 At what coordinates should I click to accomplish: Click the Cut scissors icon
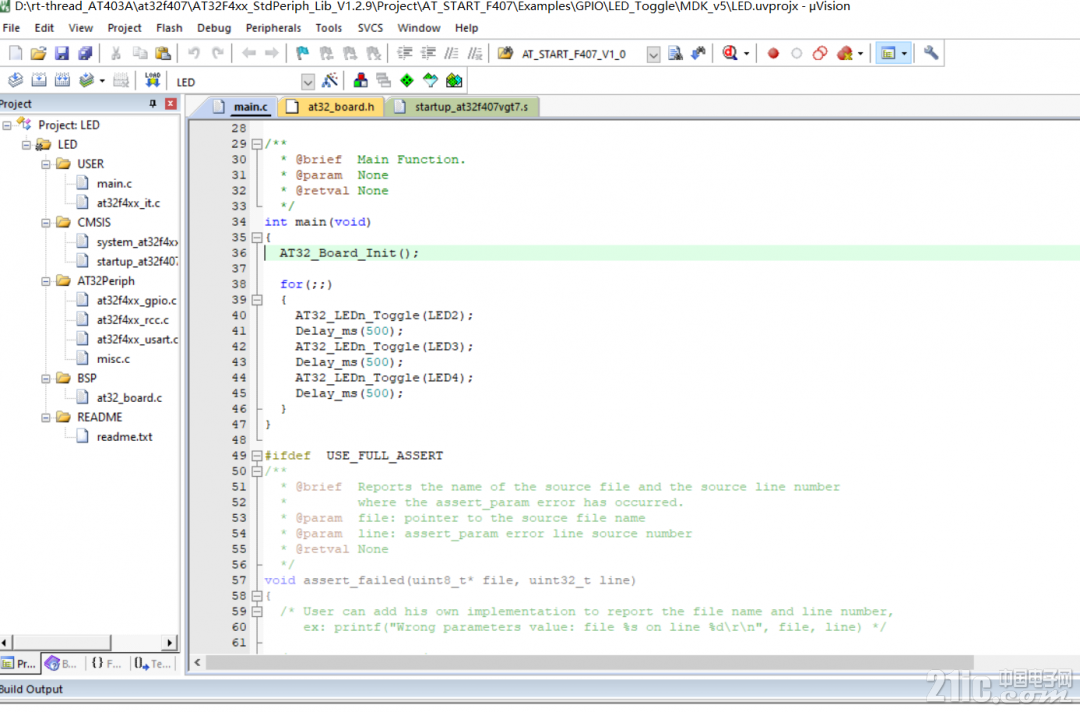(116, 53)
